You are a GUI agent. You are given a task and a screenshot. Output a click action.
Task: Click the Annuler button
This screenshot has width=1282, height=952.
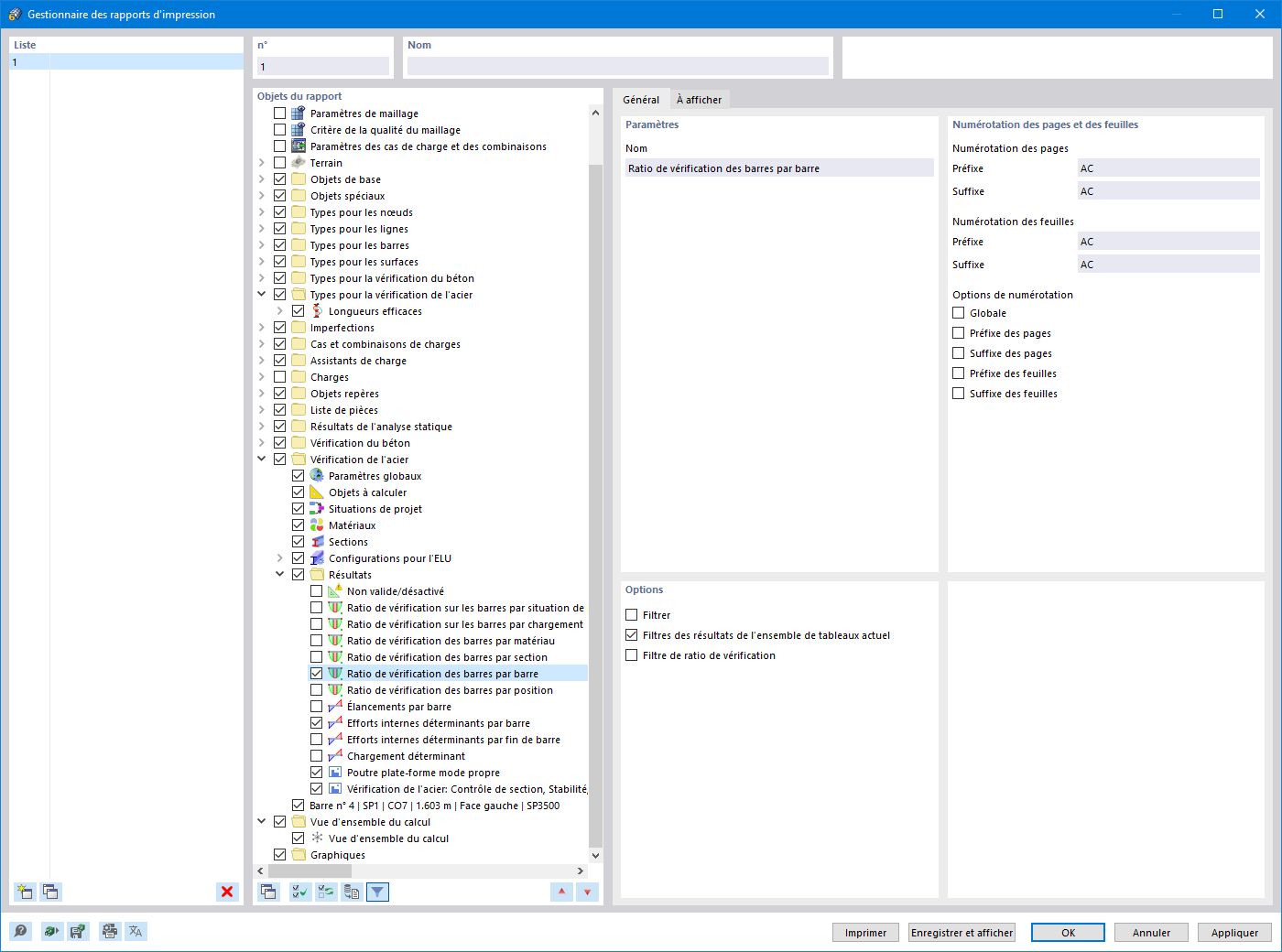click(1151, 933)
